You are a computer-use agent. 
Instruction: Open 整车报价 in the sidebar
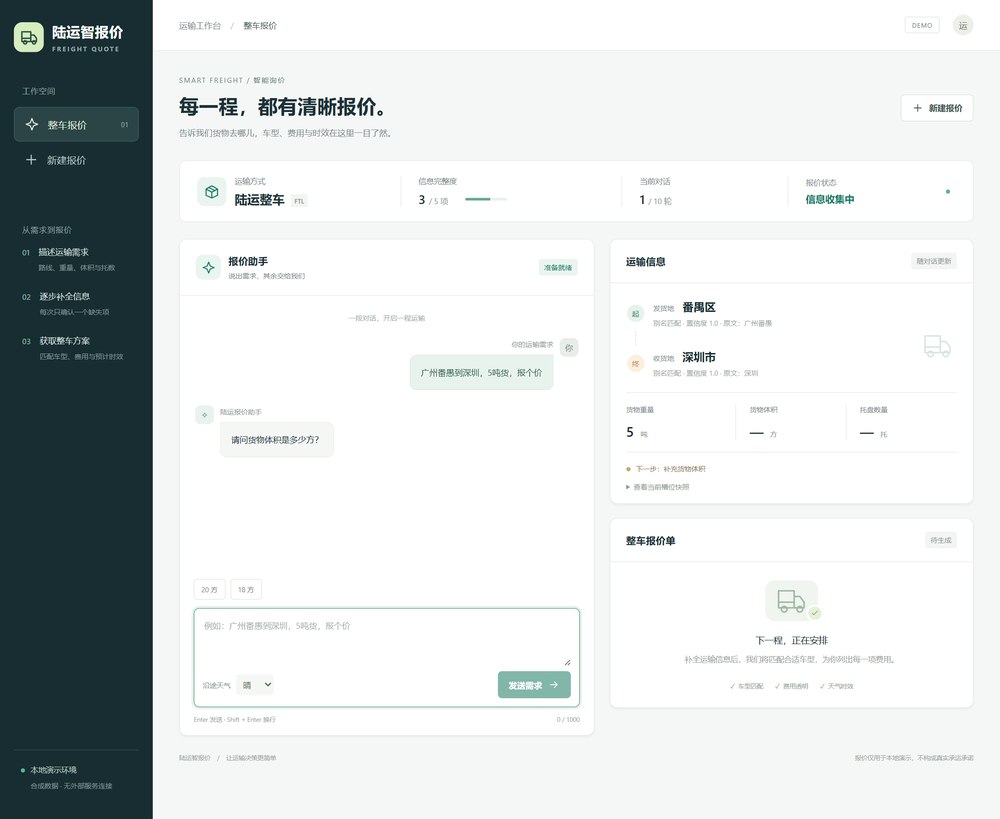pyautogui.click(x=77, y=124)
